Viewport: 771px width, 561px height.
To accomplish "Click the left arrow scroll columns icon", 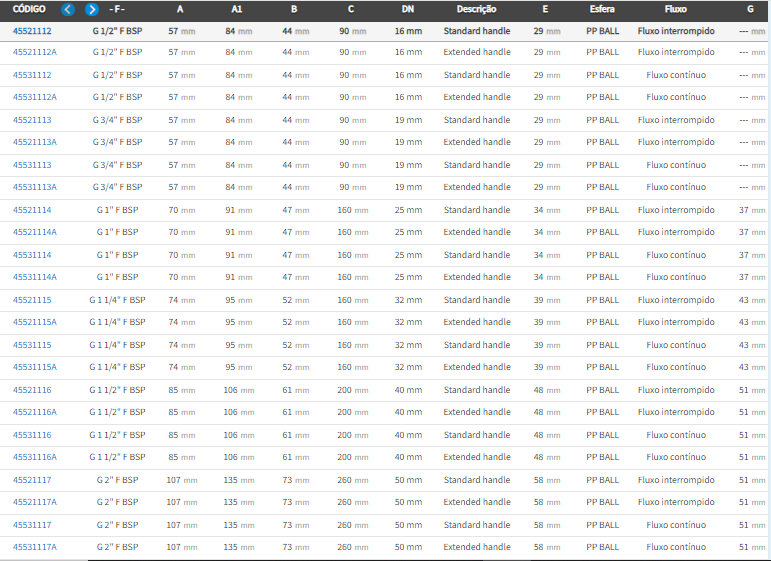I will coord(68,9).
